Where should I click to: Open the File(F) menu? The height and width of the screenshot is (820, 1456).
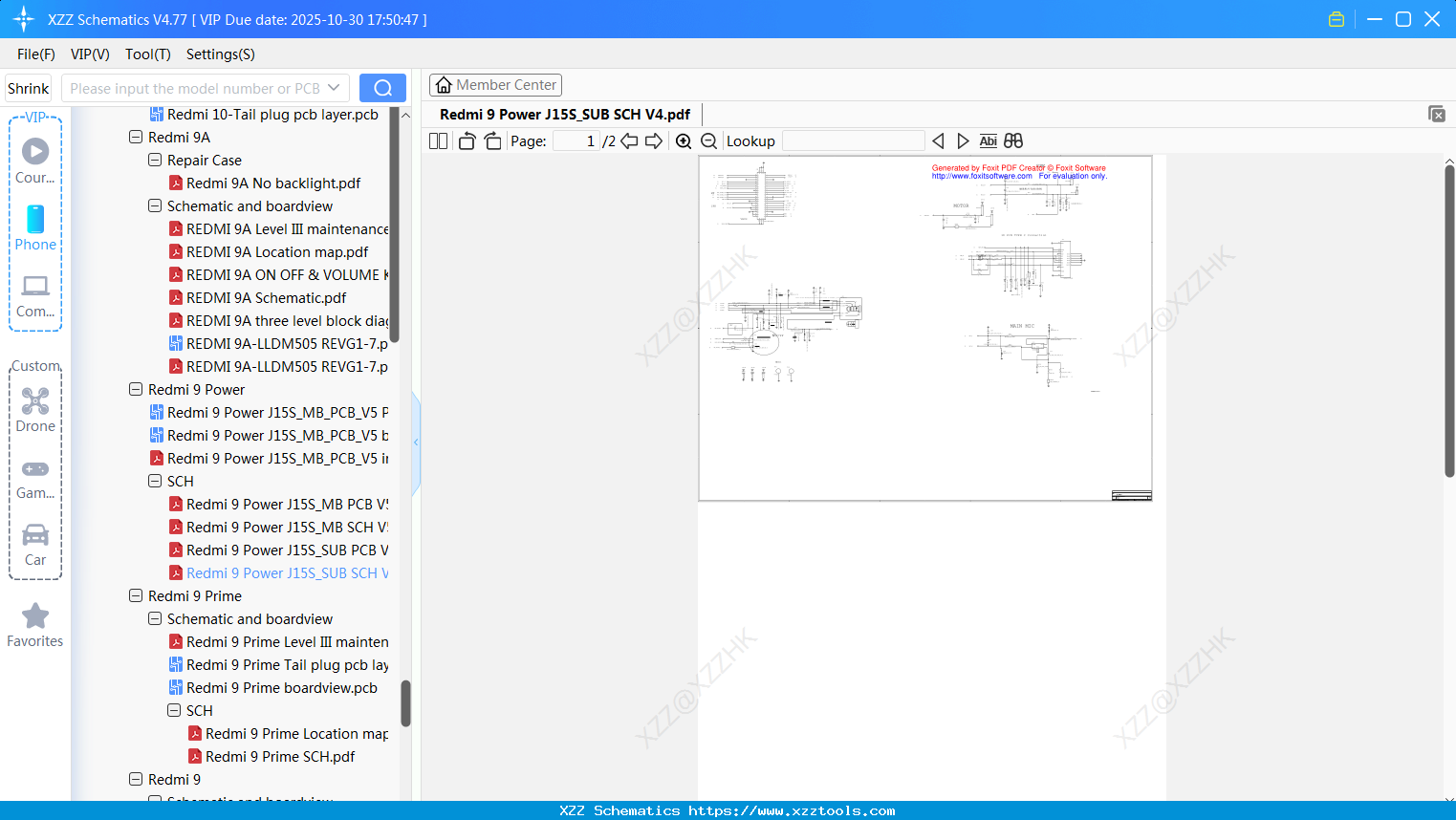pos(36,54)
